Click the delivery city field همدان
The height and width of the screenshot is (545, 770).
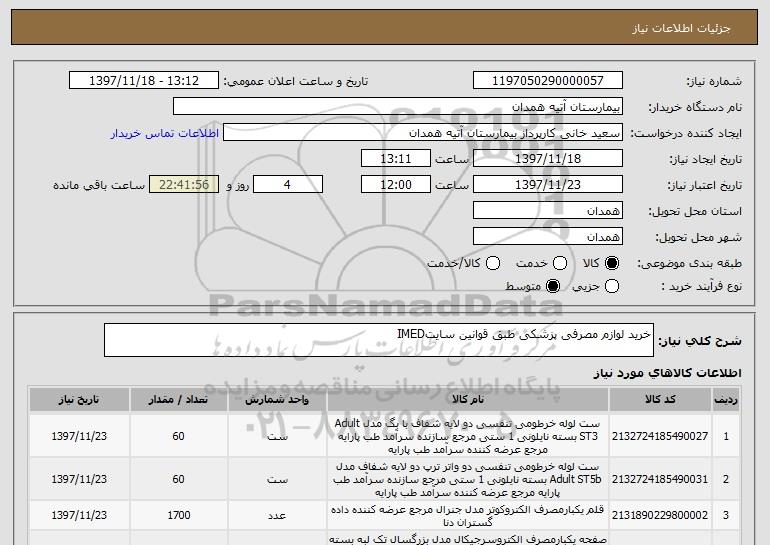[x=548, y=237]
